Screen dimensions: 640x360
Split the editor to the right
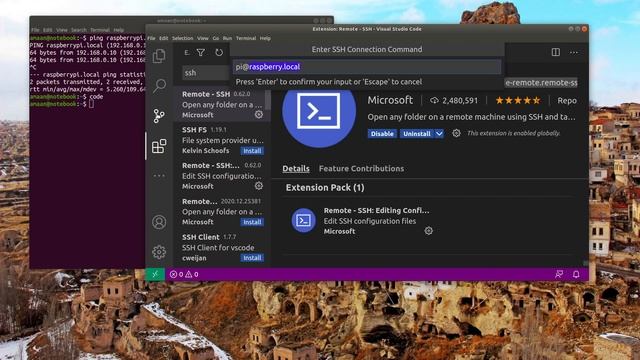click(556, 52)
